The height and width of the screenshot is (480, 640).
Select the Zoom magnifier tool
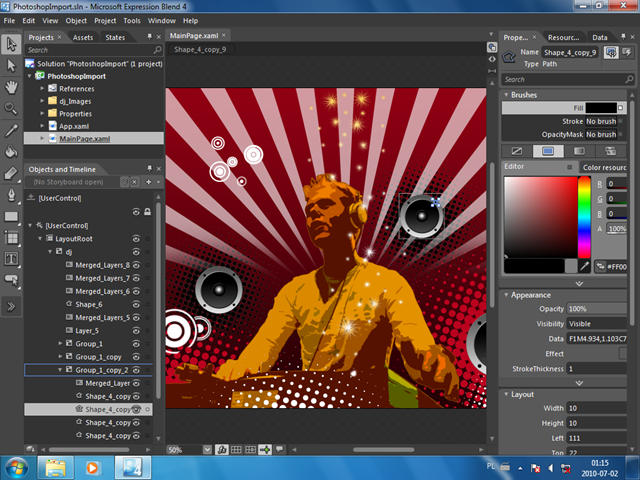[11, 108]
